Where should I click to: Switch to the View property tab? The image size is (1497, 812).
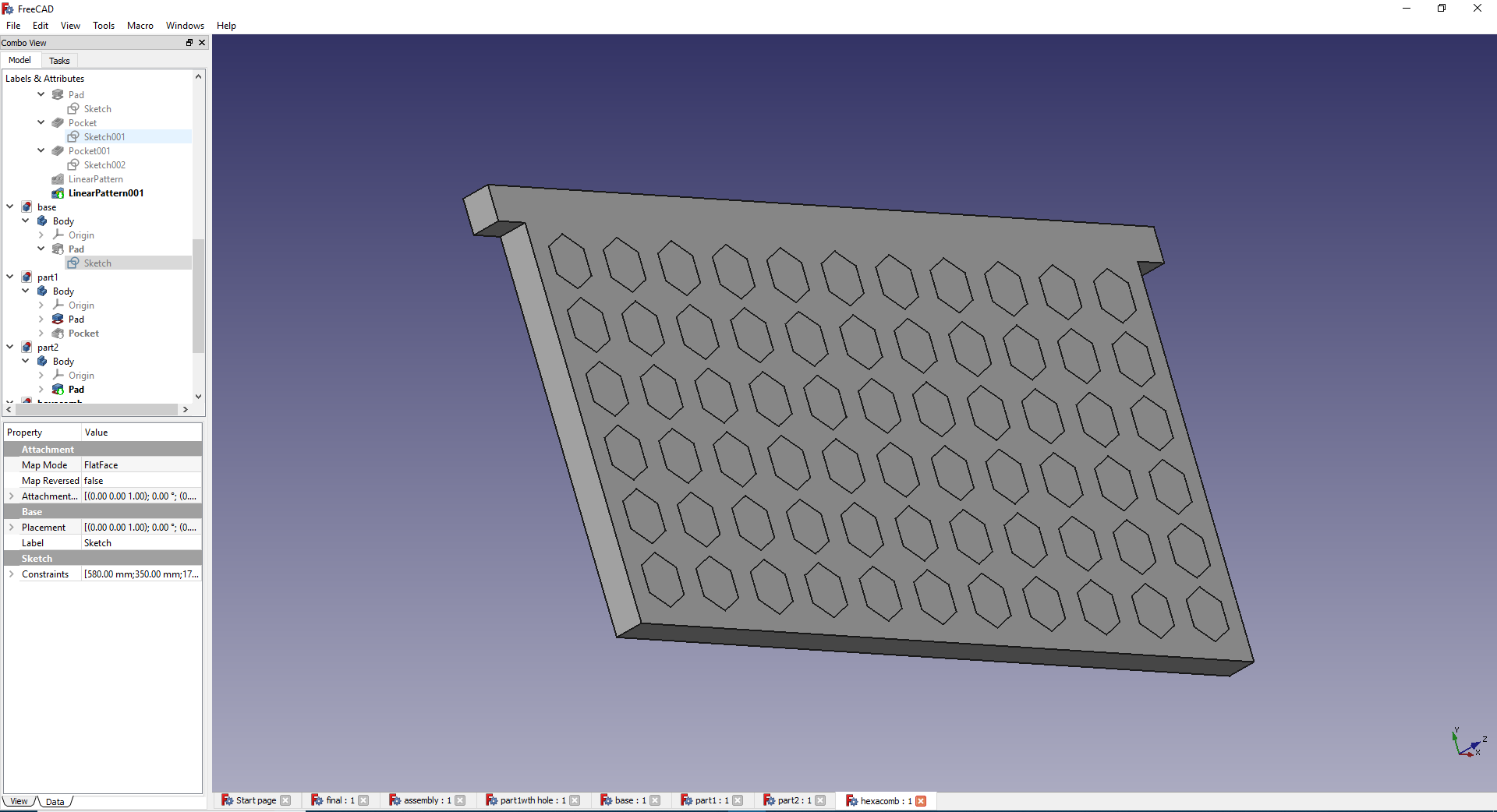(19, 801)
